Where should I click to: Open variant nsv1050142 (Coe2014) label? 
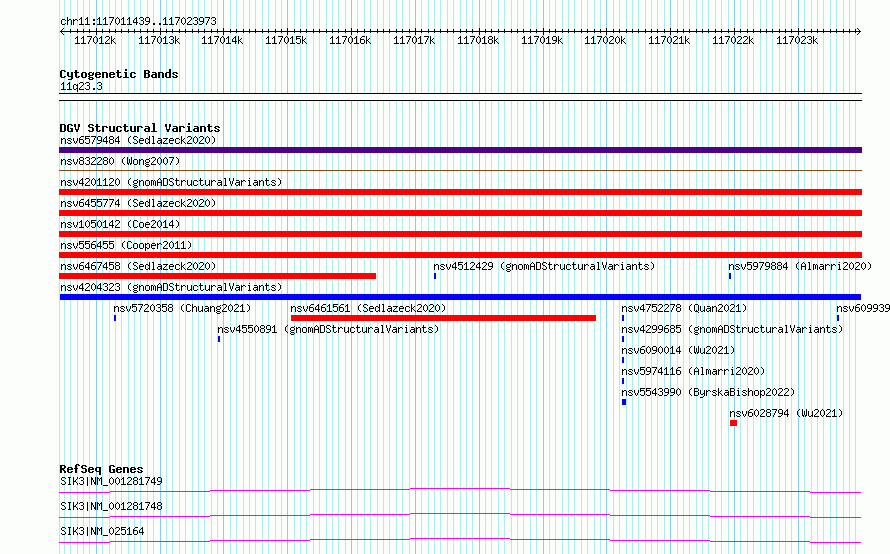tap(120, 224)
